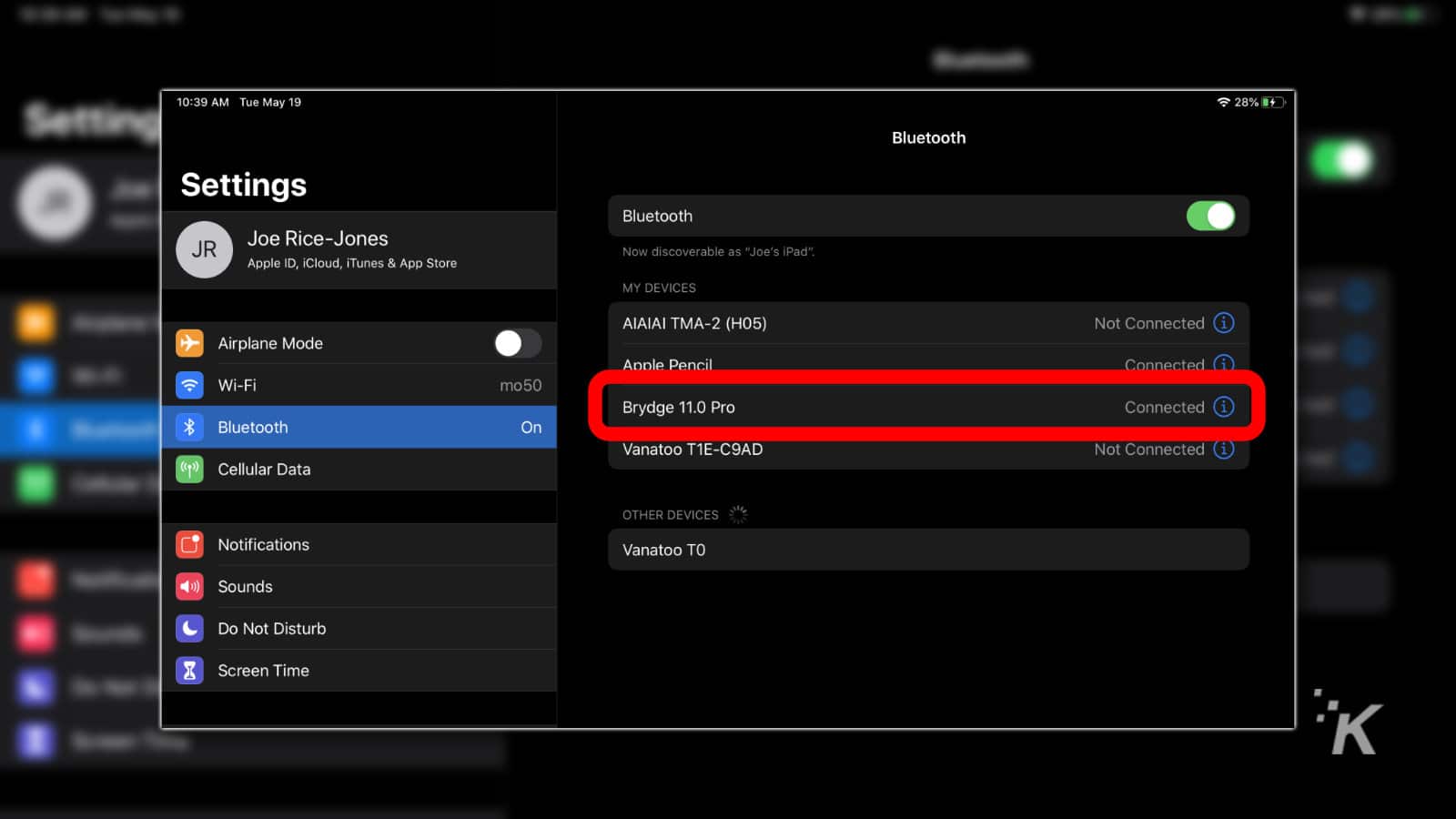This screenshot has height=819, width=1456.
Task: Tap the "MY DEVICES" section header
Action: point(659,288)
